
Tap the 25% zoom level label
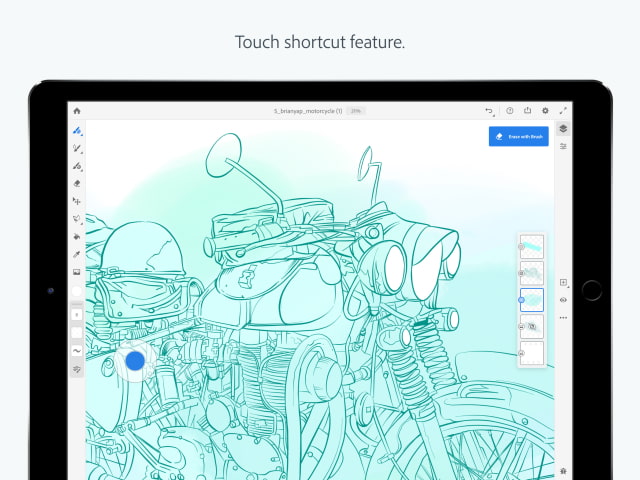pos(356,111)
